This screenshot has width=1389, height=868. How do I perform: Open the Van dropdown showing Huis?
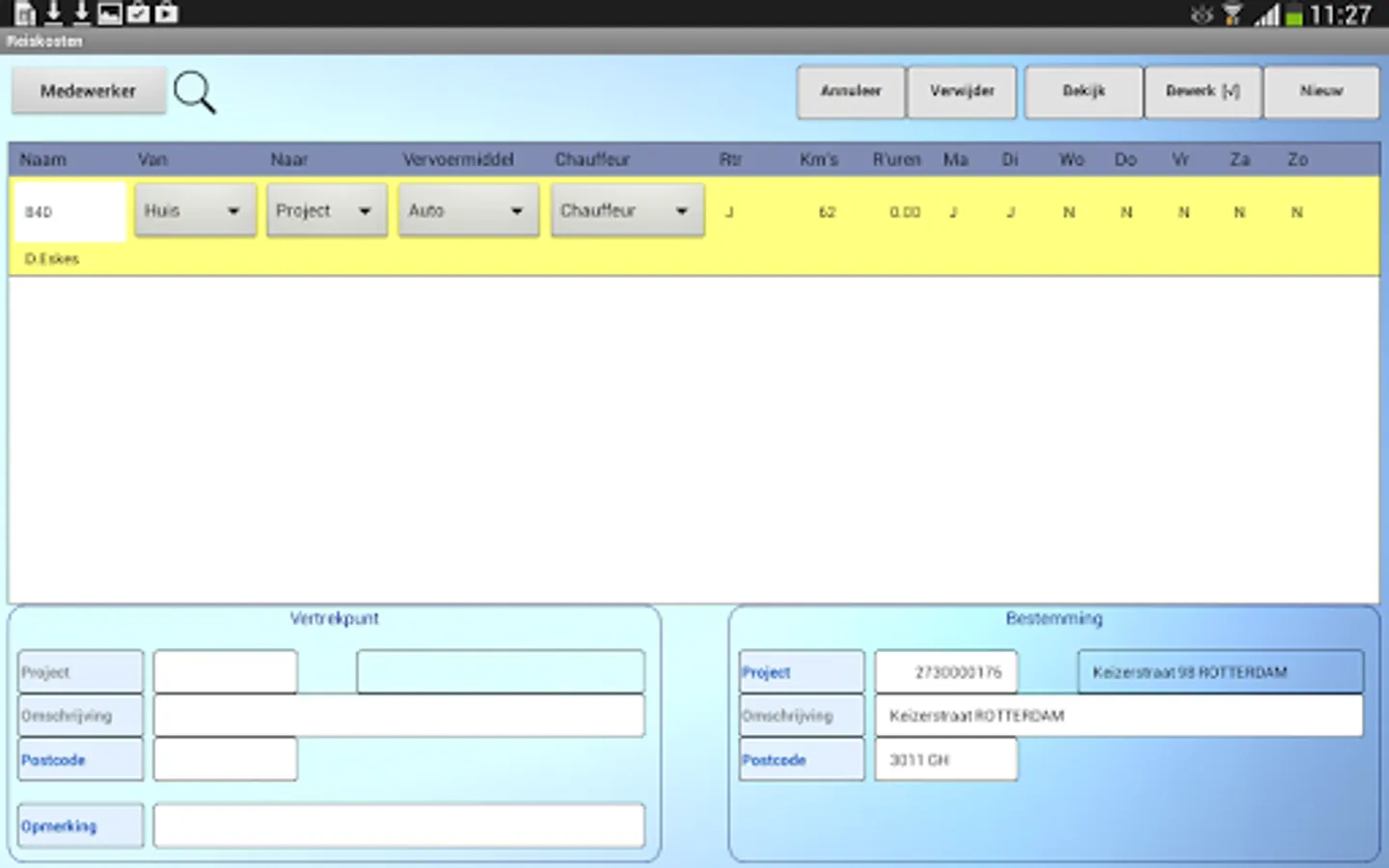195,210
